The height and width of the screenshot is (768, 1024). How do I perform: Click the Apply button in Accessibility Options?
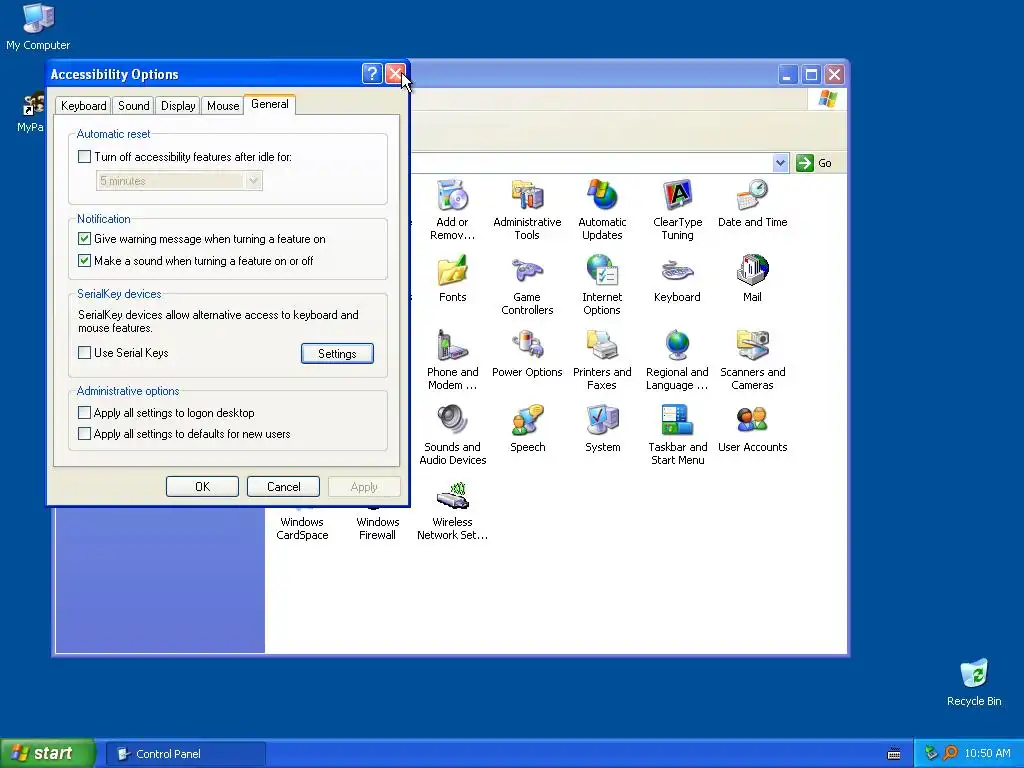[364, 487]
